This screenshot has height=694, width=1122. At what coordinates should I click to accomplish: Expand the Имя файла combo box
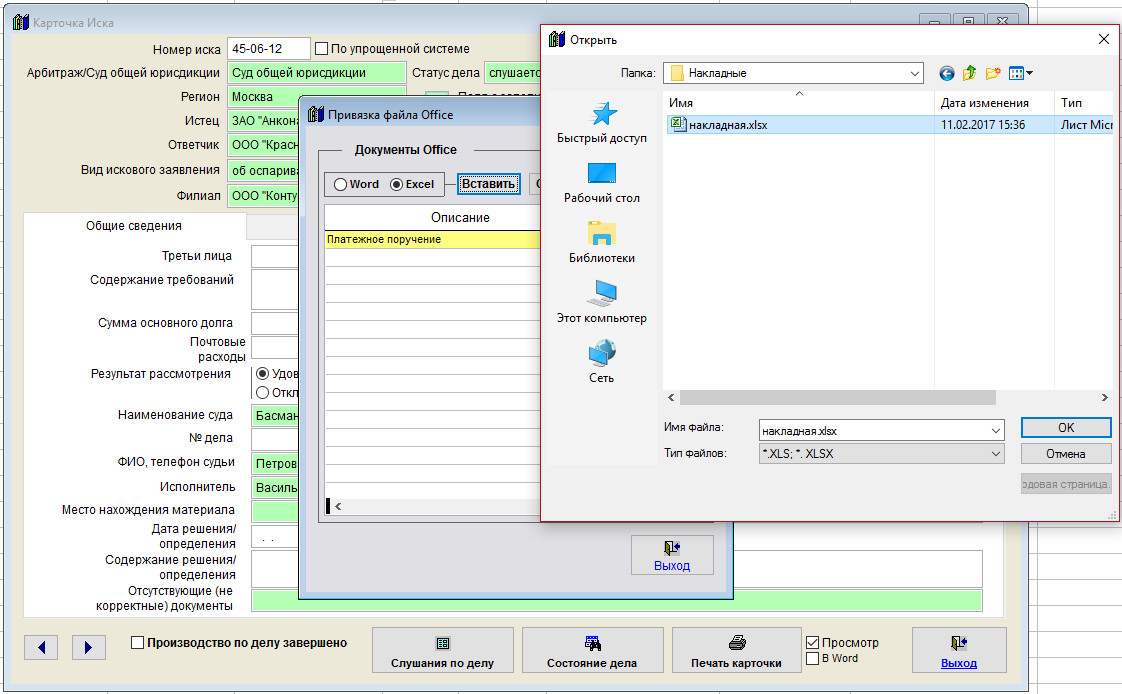point(995,430)
